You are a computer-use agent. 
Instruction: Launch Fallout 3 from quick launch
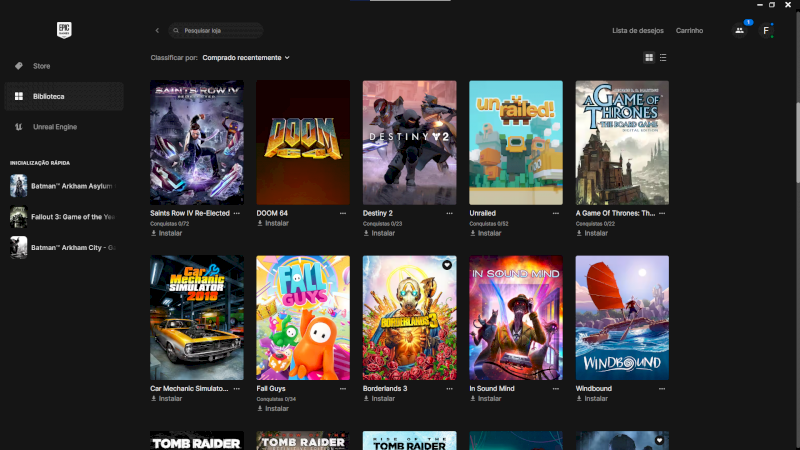pos(19,217)
